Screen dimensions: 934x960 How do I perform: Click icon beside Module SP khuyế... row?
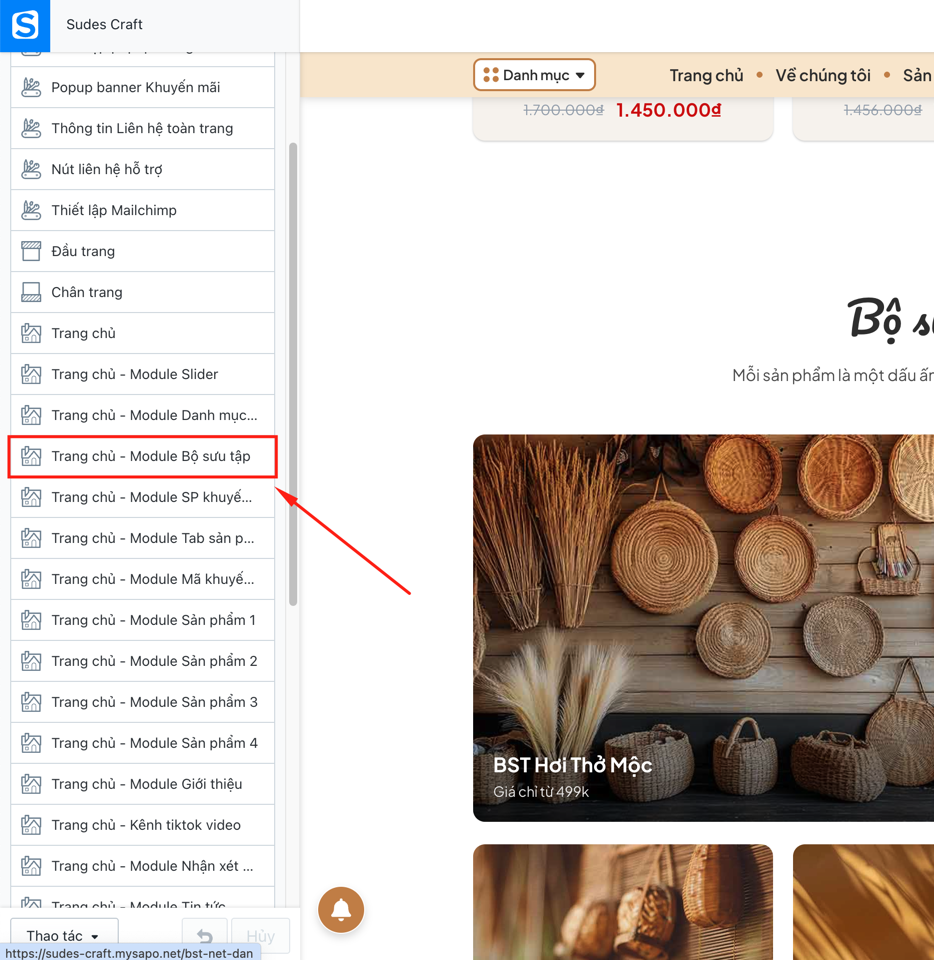coord(31,498)
